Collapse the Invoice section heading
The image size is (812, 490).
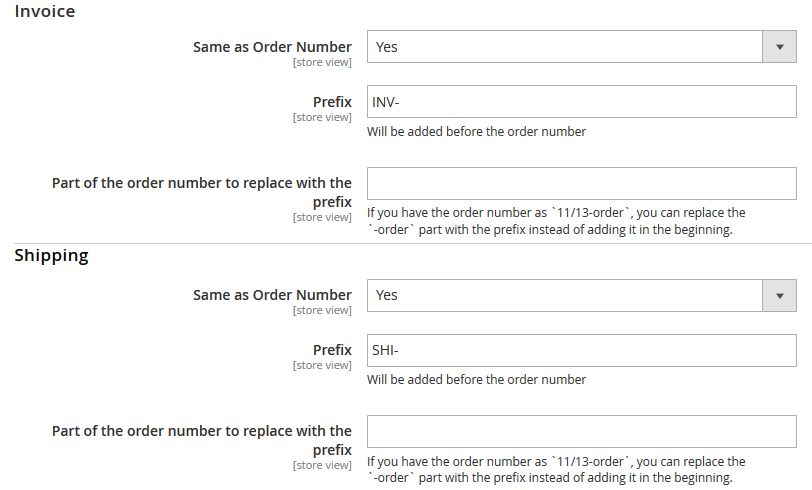(x=45, y=12)
